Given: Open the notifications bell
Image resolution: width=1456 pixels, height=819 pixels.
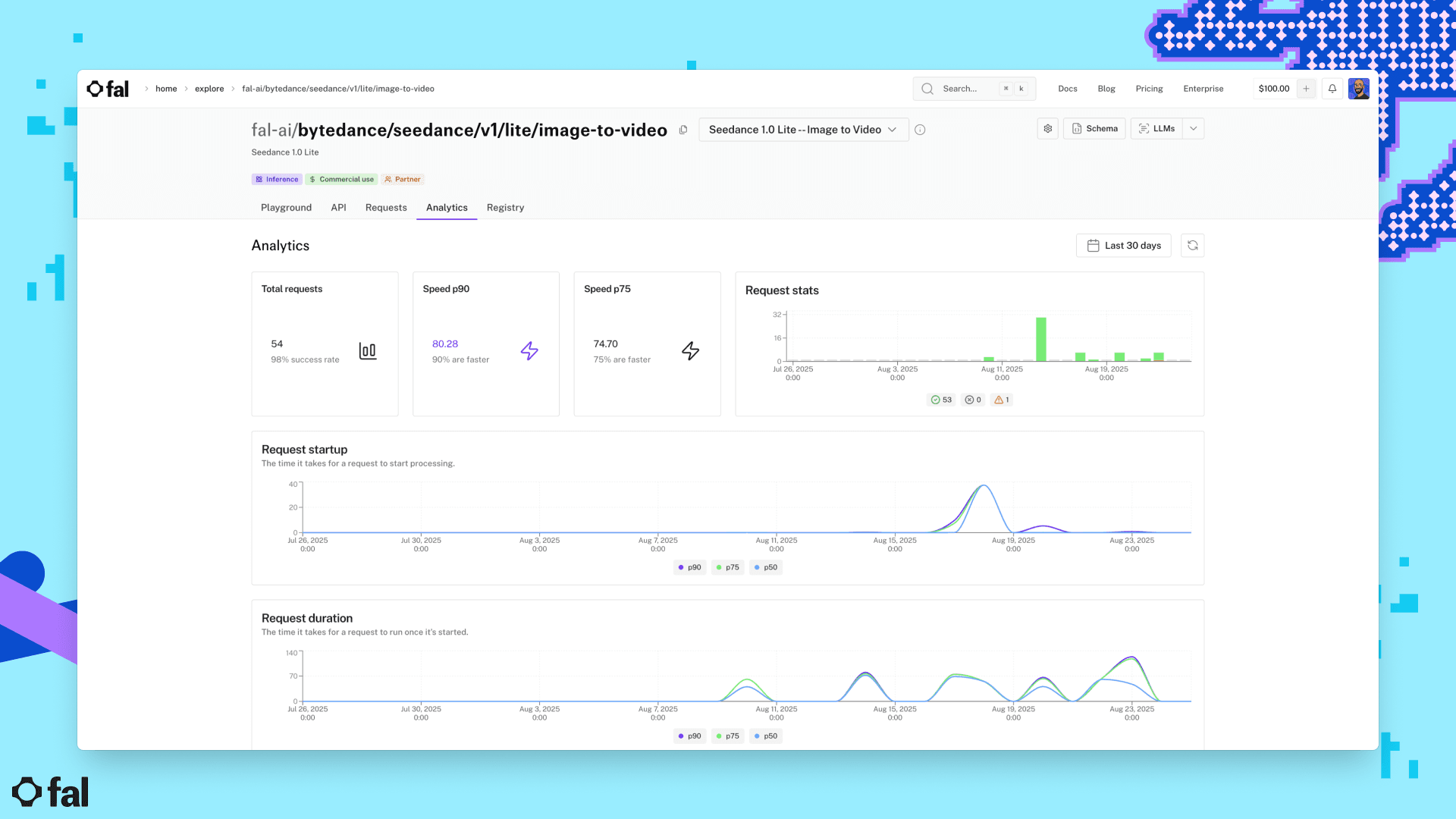Looking at the screenshot, I should [x=1332, y=89].
